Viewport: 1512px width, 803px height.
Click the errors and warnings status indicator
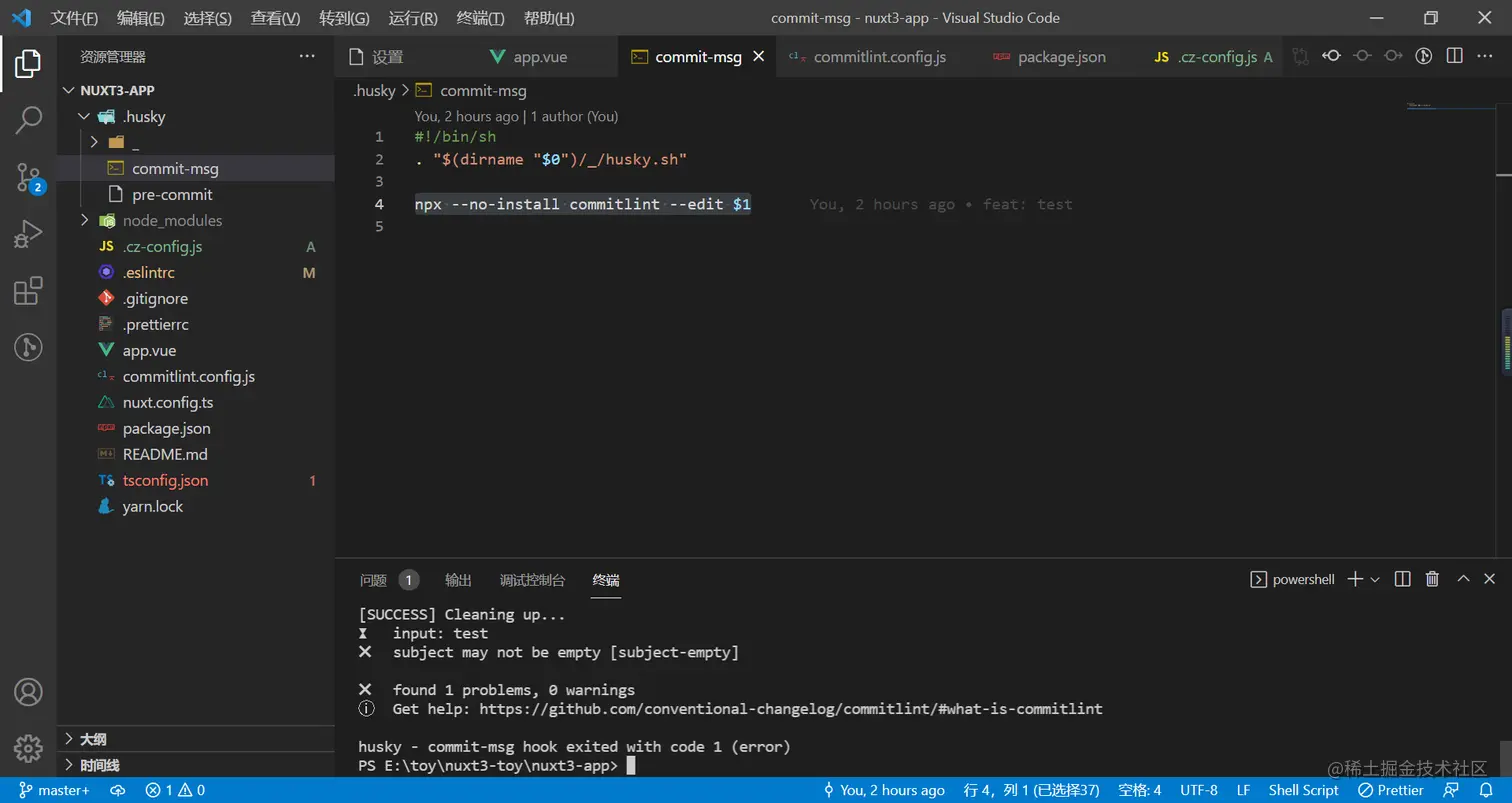click(x=175, y=790)
